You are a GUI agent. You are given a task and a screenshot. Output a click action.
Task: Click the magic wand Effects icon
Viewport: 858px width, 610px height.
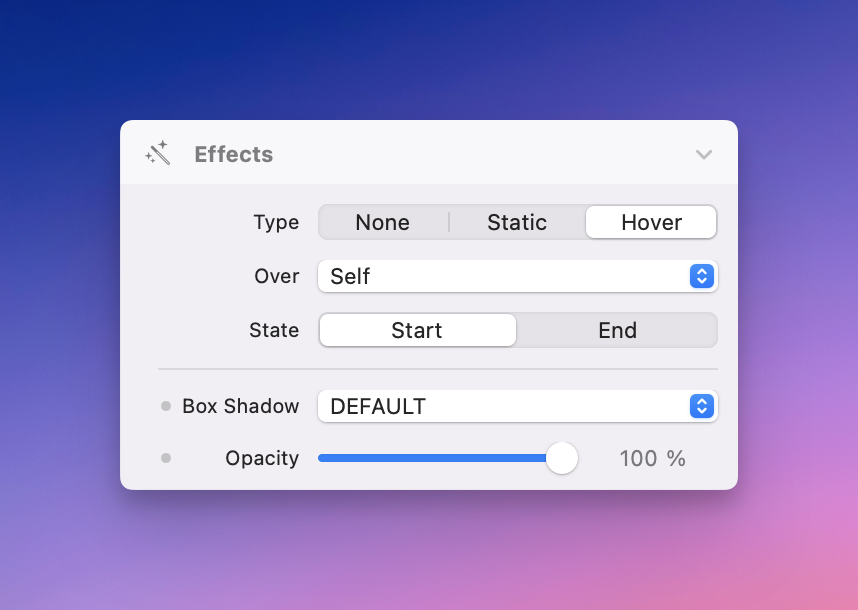(x=158, y=154)
